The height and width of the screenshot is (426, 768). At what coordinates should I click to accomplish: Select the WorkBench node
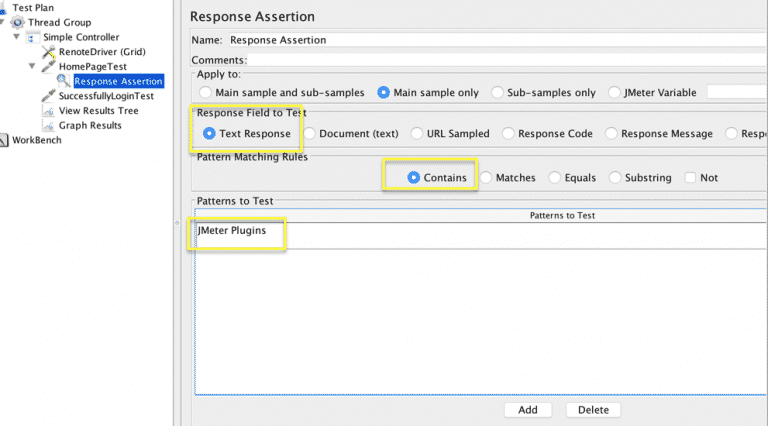(37, 140)
